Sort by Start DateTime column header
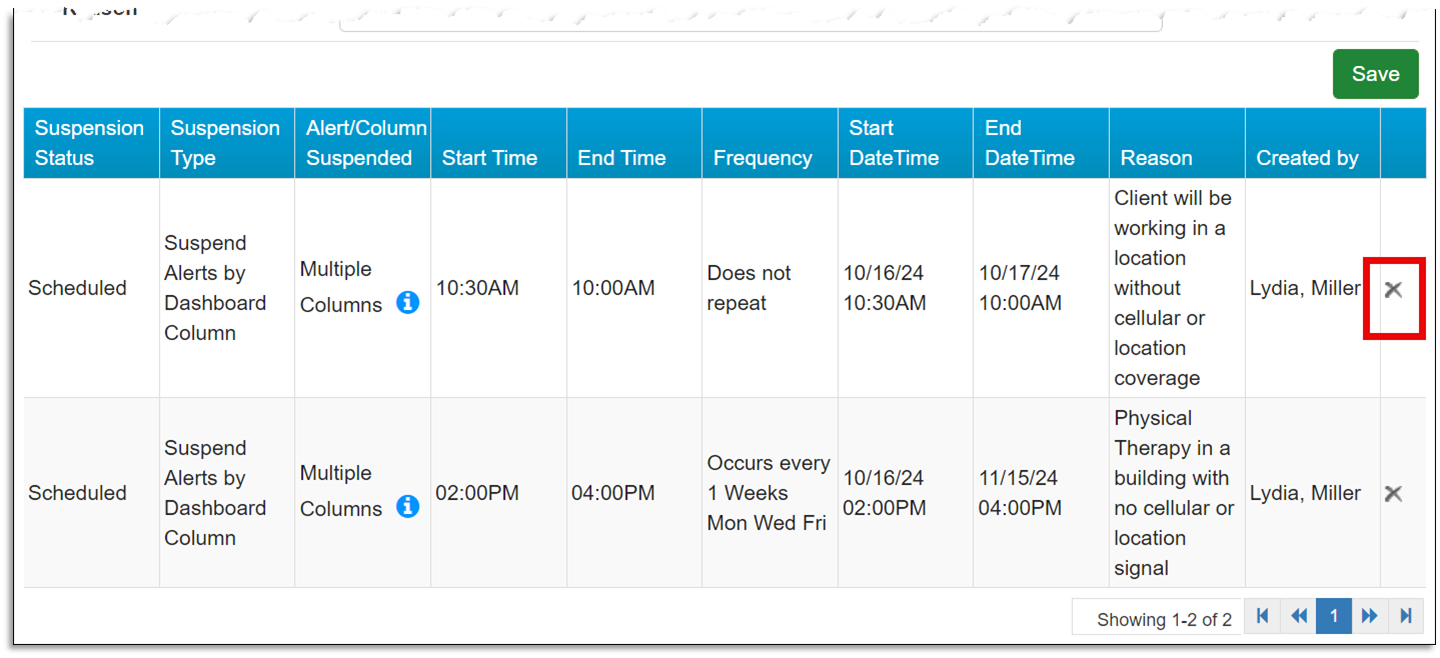The image size is (1440, 658). tap(893, 143)
